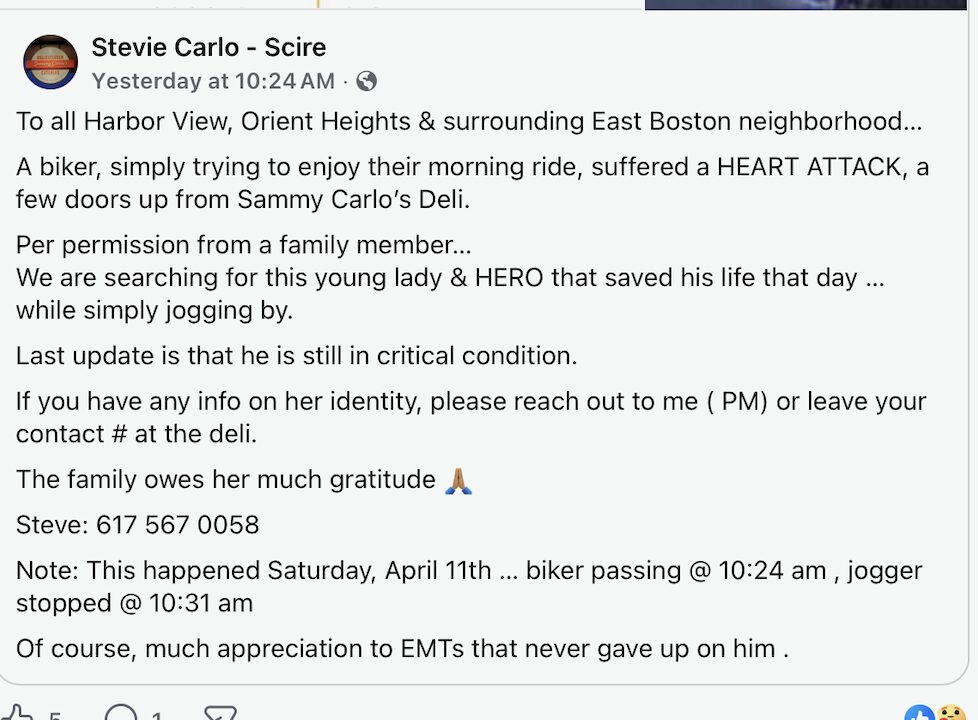Click the like count number
This screenshot has width=978, height=720.
pos(55,716)
